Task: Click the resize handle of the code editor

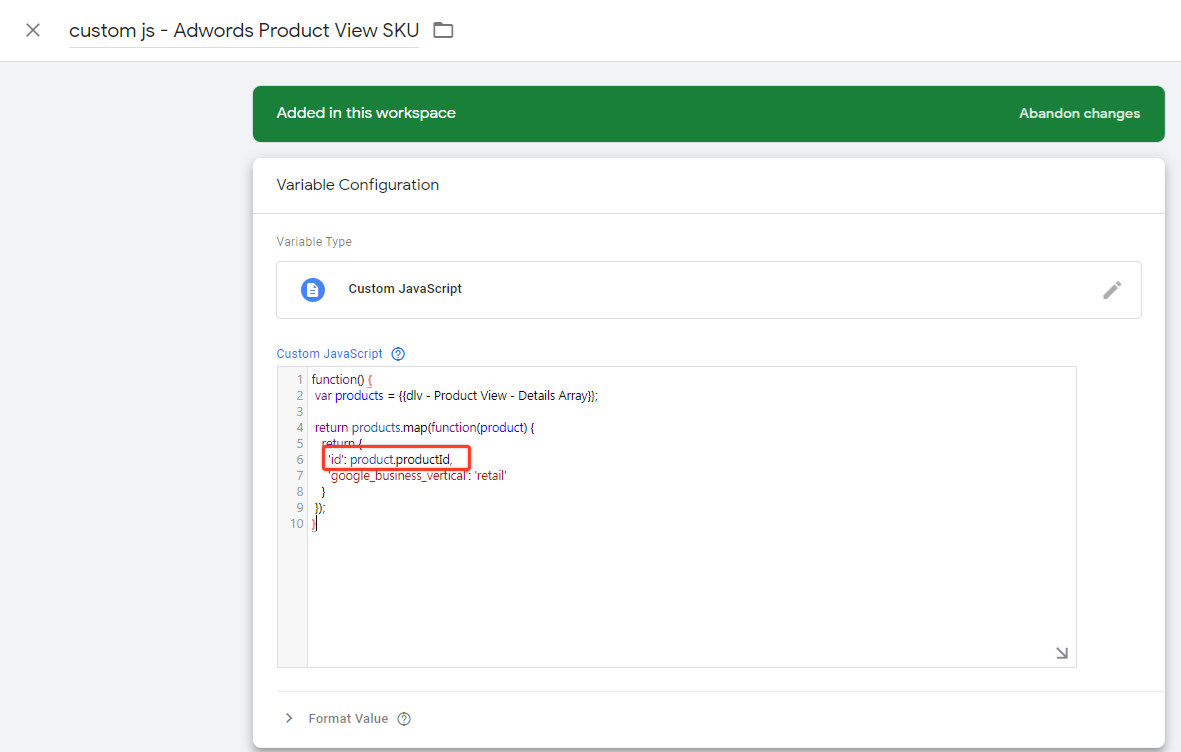Action: click(x=1062, y=653)
